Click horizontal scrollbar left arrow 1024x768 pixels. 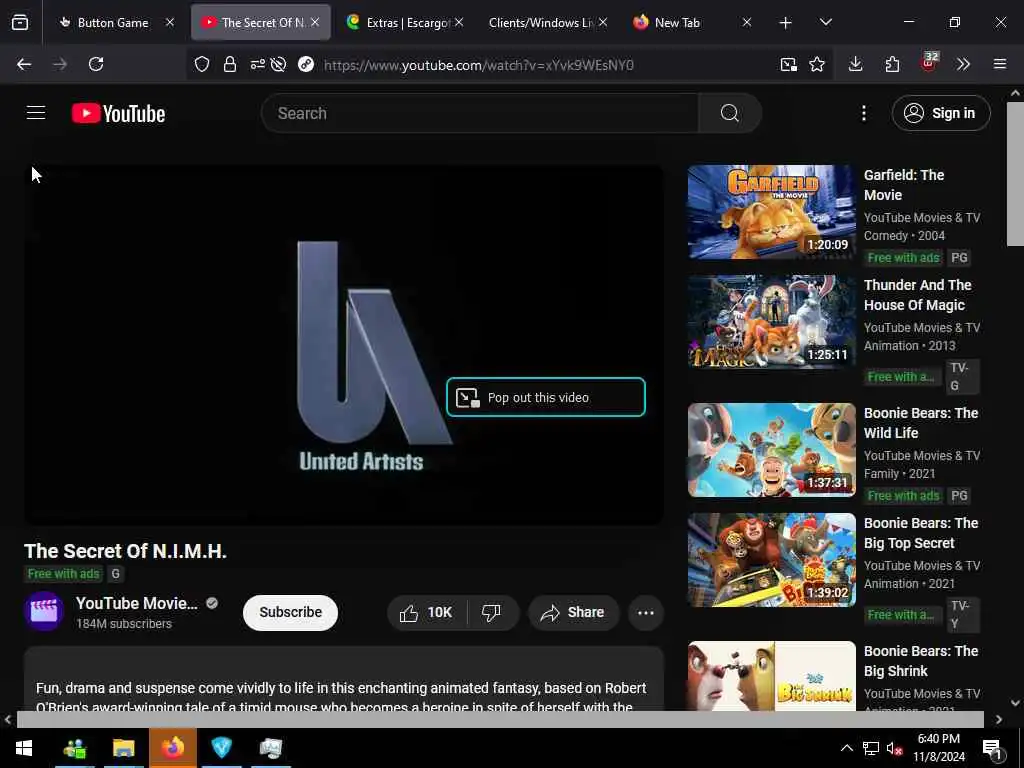(x=8, y=720)
